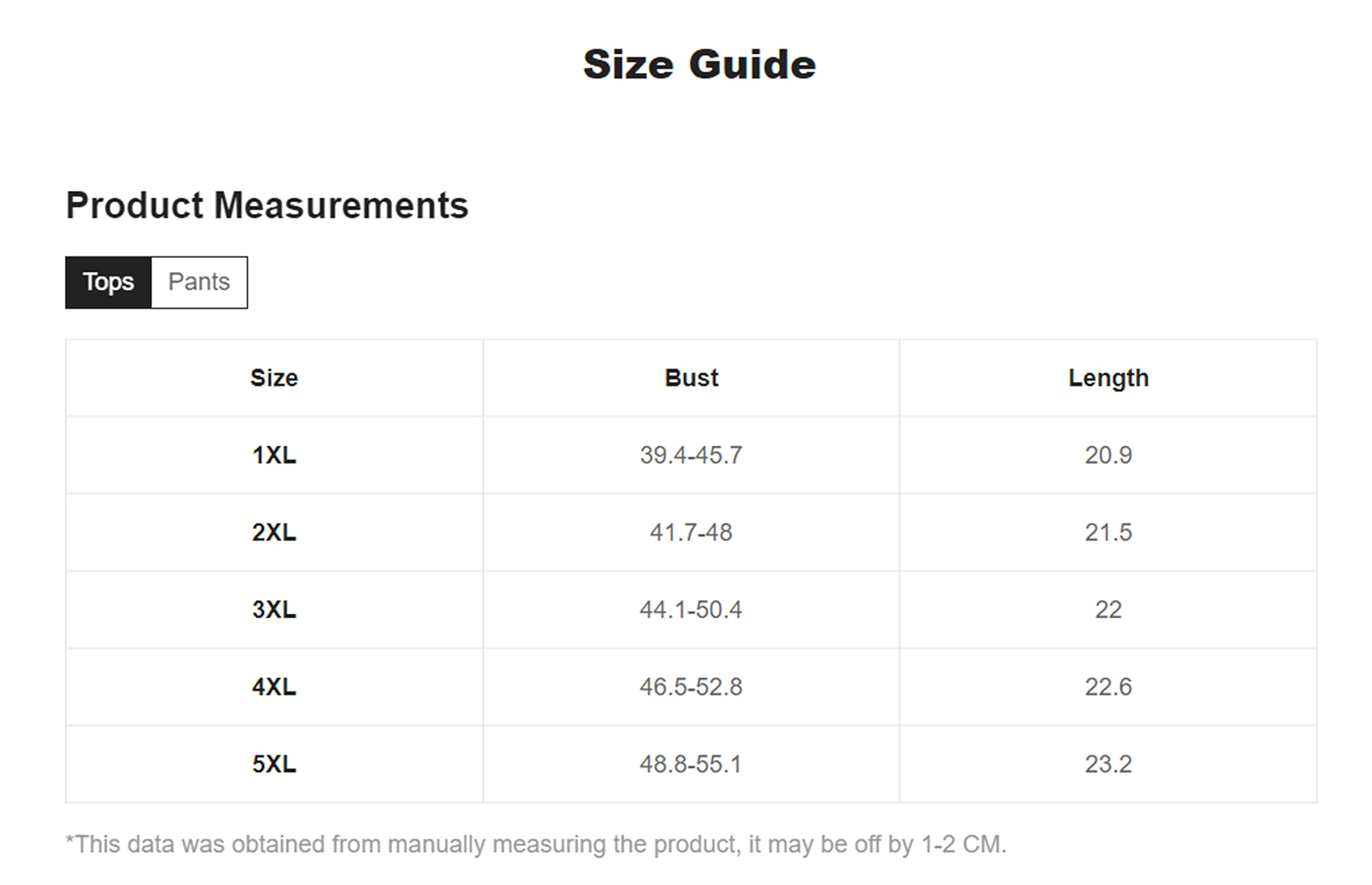Click length value 20.9
This screenshot has width=1372, height=885.
(x=1109, y=456)
